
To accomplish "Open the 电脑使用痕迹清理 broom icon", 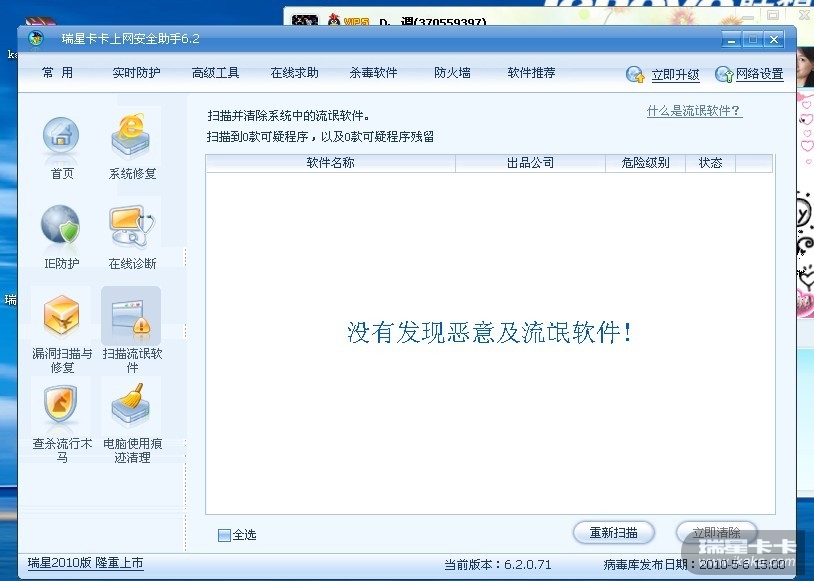I will [131, 405].
